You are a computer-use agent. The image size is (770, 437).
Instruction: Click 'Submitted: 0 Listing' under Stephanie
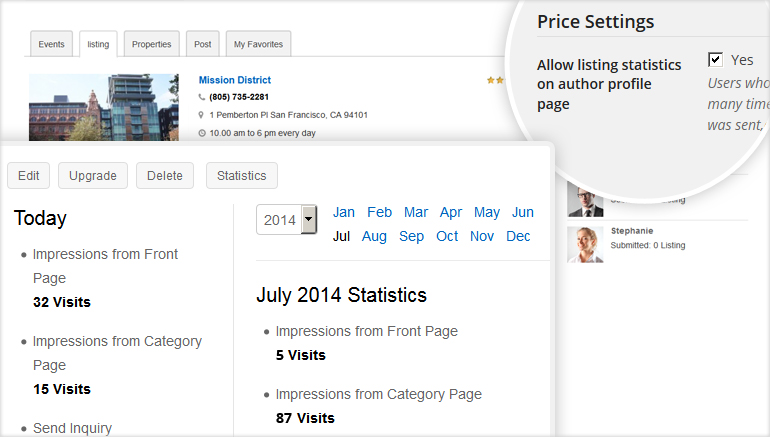point(648,245)
